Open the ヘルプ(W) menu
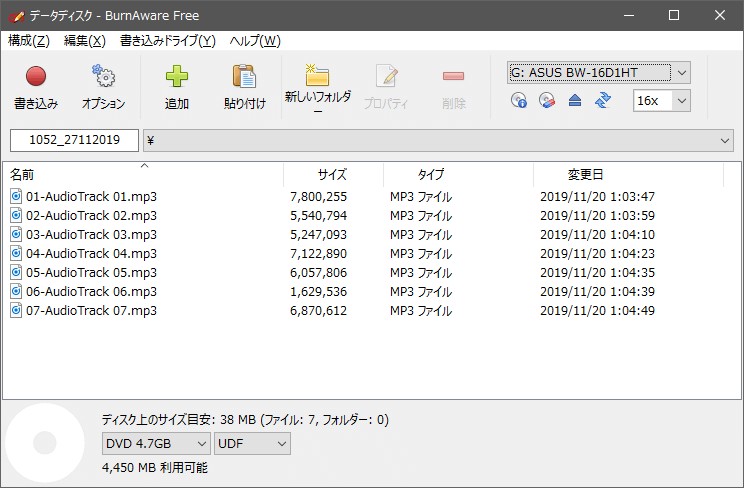 tap(255, 41)
